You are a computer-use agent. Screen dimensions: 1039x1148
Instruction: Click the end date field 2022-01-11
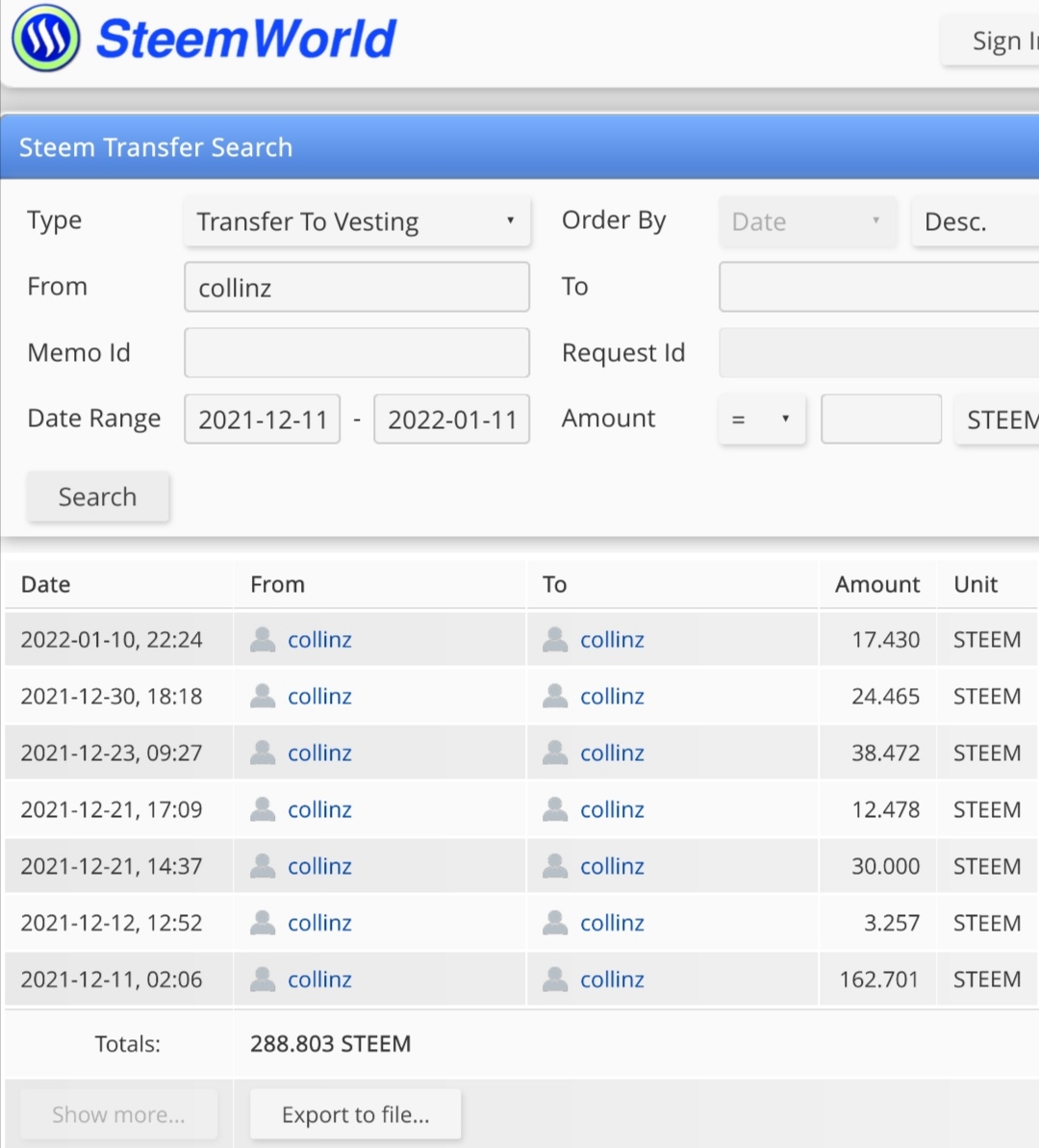pos(452,419)
